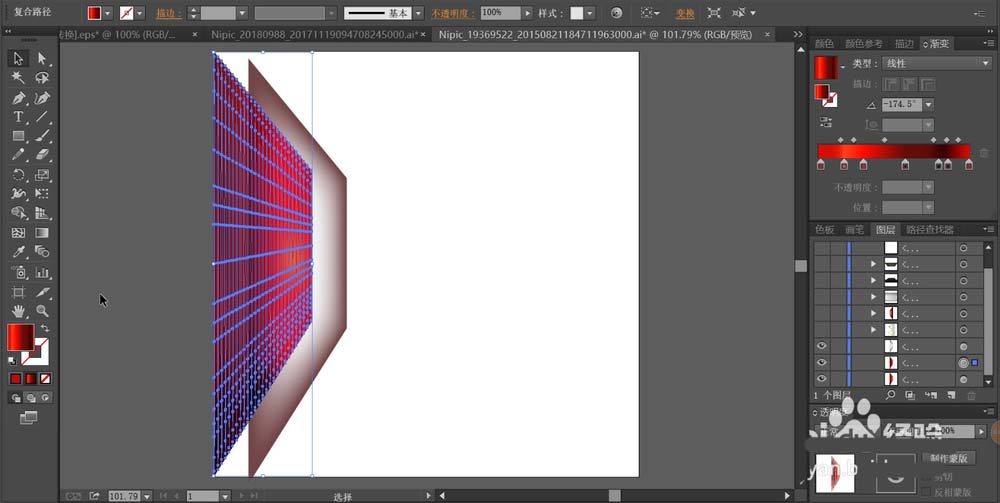Select the Zoom magnifier tool
Screen dimensions: 1000x503
pyautogui.click(x=42, y=312)
